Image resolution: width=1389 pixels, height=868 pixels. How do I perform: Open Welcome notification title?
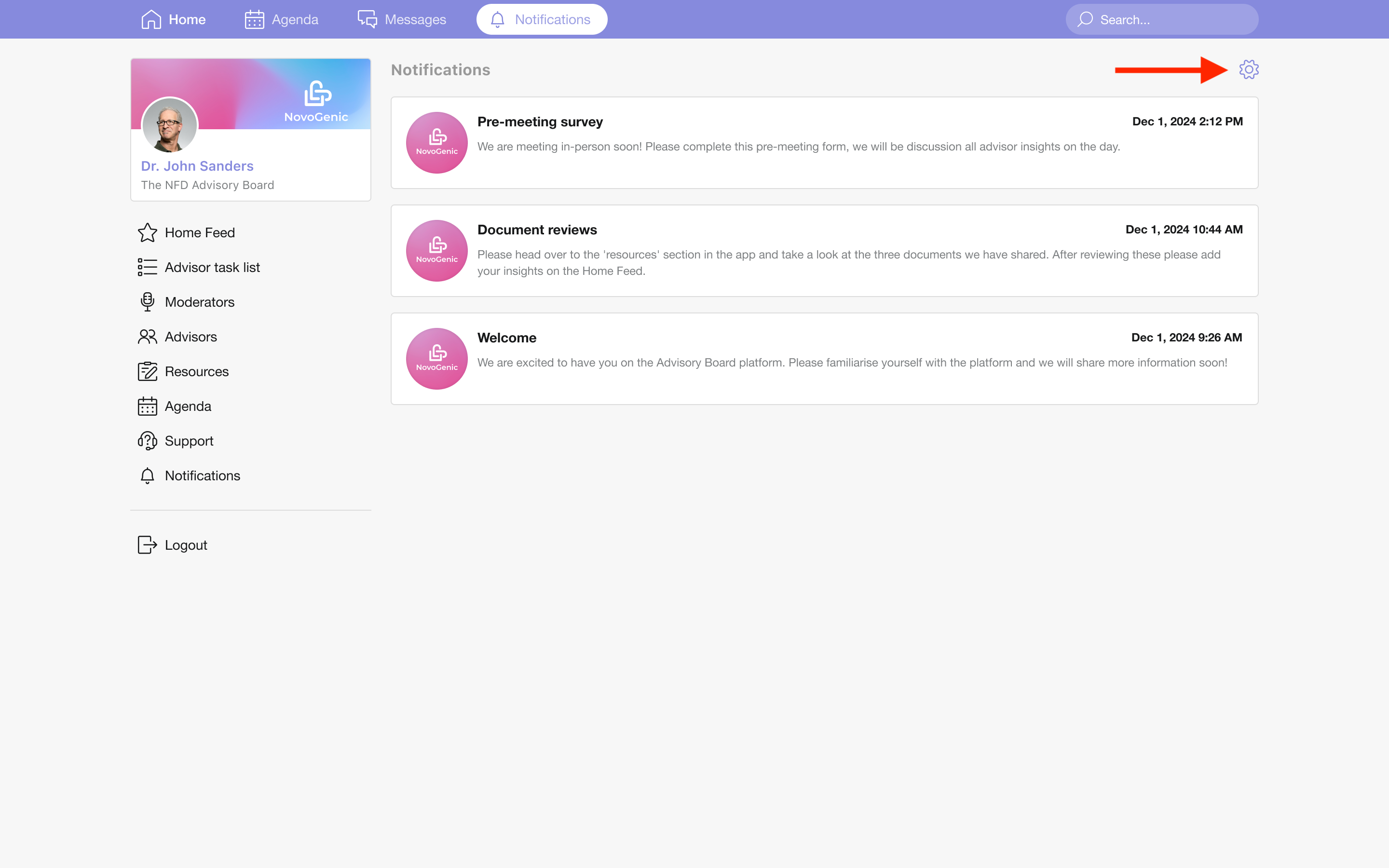pos(507,338)
